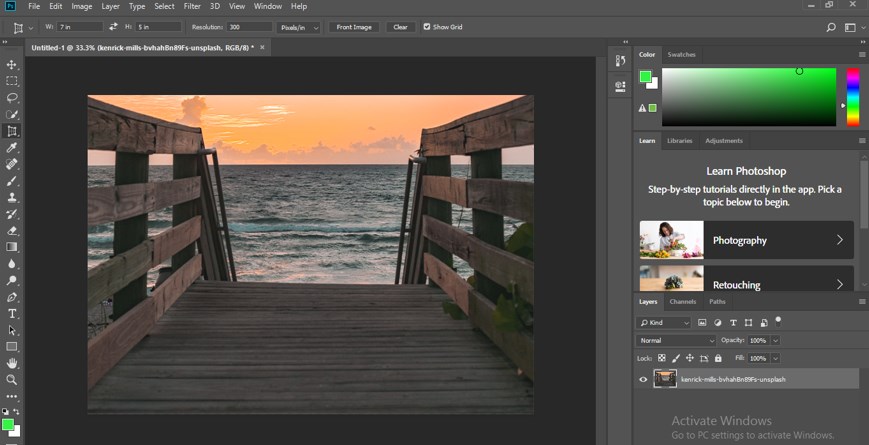Select the Eyedropper tool

(x=12, y=148)
